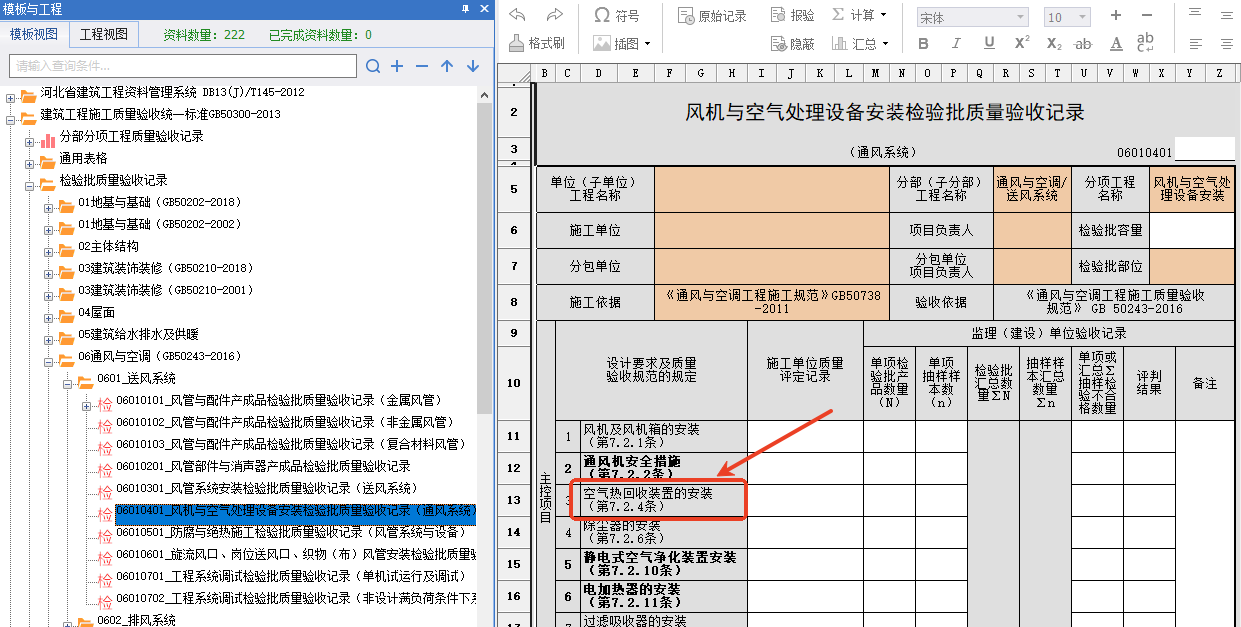This screenshot has width=1241, height=627.
Task: Open the 宋体 font name dropdown
Action: (973, 17)
